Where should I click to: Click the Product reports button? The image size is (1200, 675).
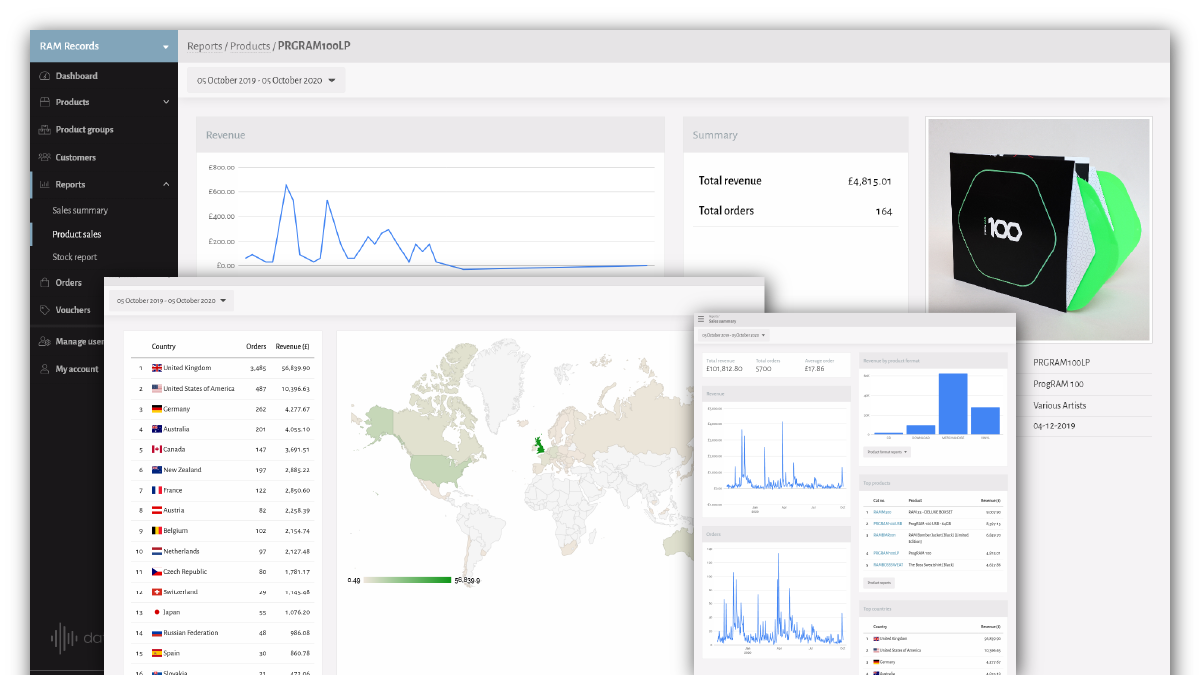coord(879,583)
